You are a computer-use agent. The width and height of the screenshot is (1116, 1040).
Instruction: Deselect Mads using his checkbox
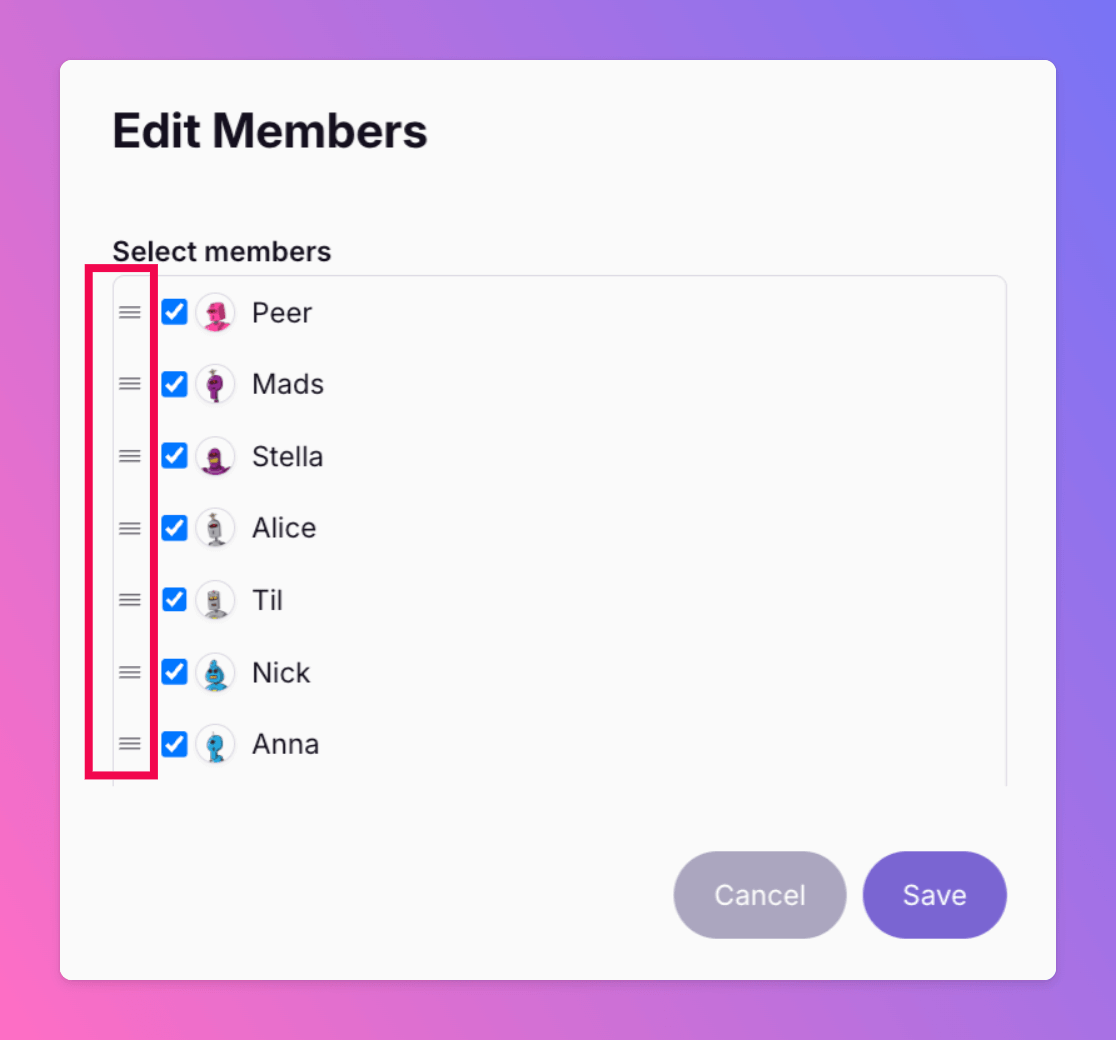(x=175, y=384)
